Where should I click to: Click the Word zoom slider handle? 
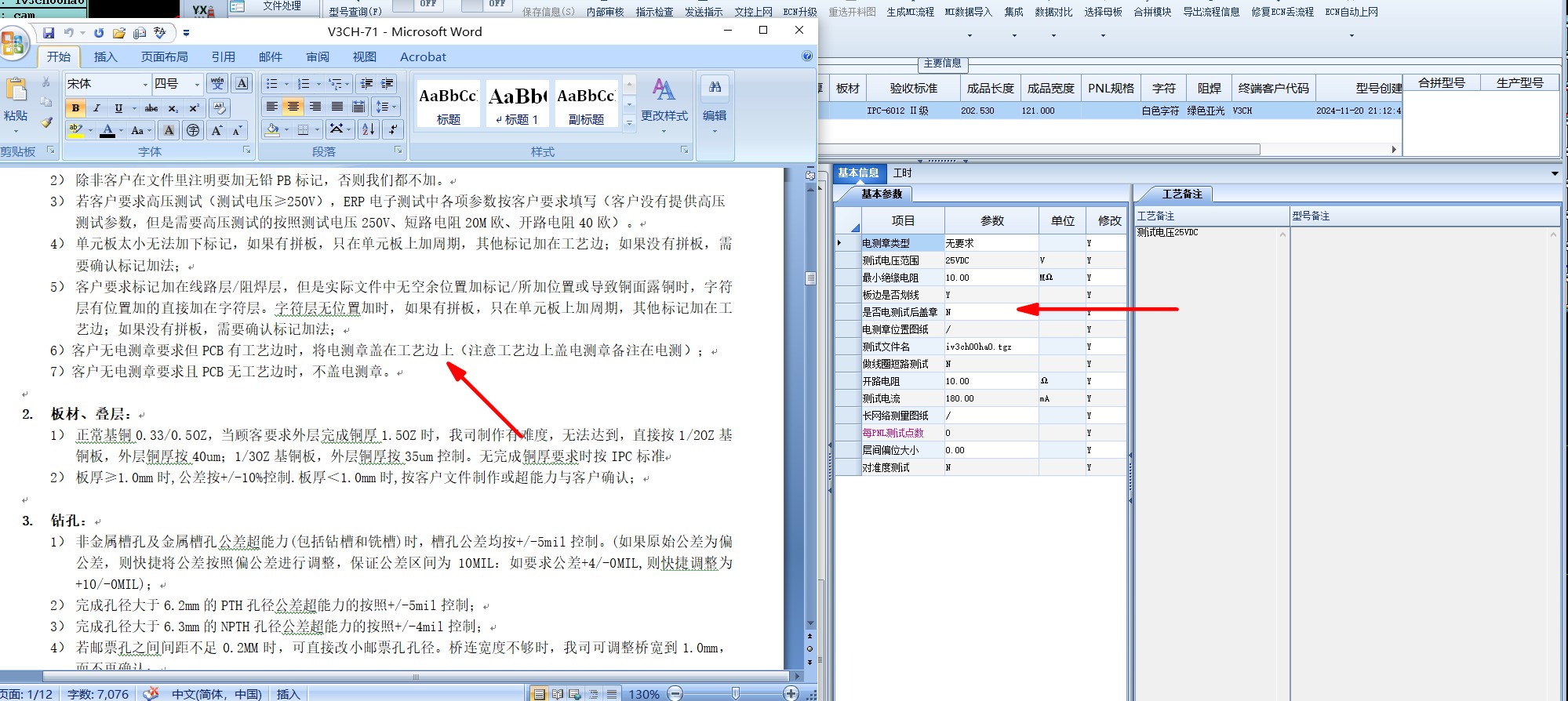tap(735, 693)
